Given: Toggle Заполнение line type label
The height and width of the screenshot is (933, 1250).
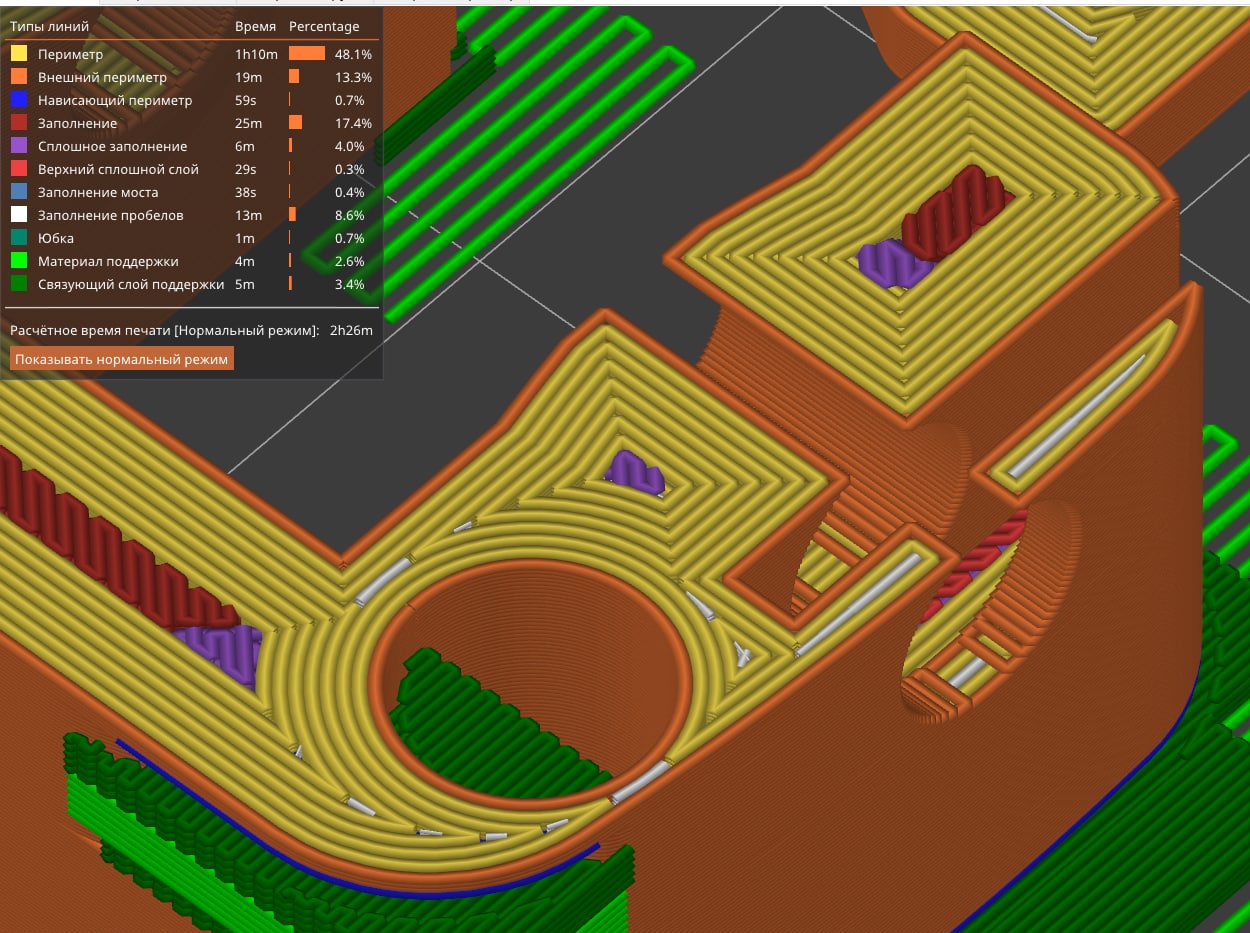Looking at the screenshot, I should coord(77,123).
